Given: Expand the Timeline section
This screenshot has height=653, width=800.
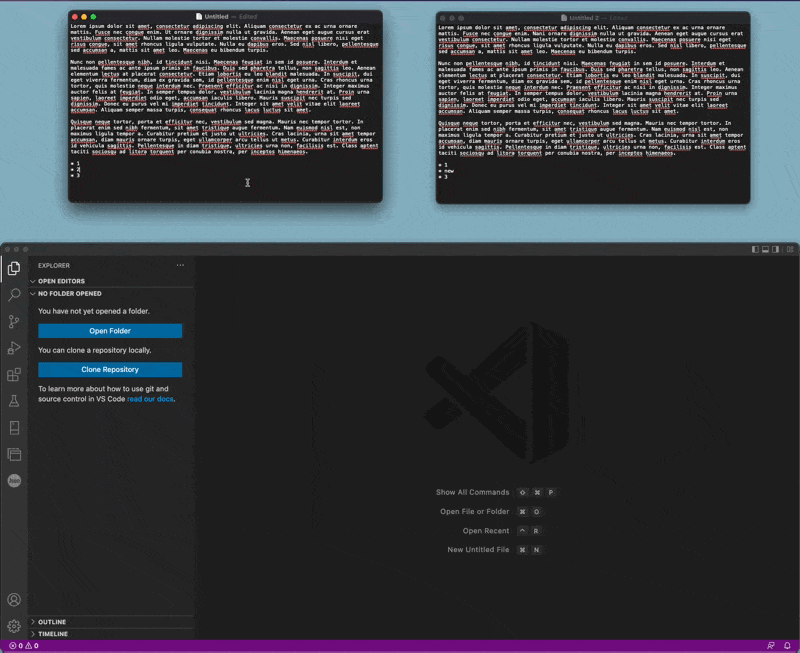Looking at the screenshot, I should pos(52,634).
